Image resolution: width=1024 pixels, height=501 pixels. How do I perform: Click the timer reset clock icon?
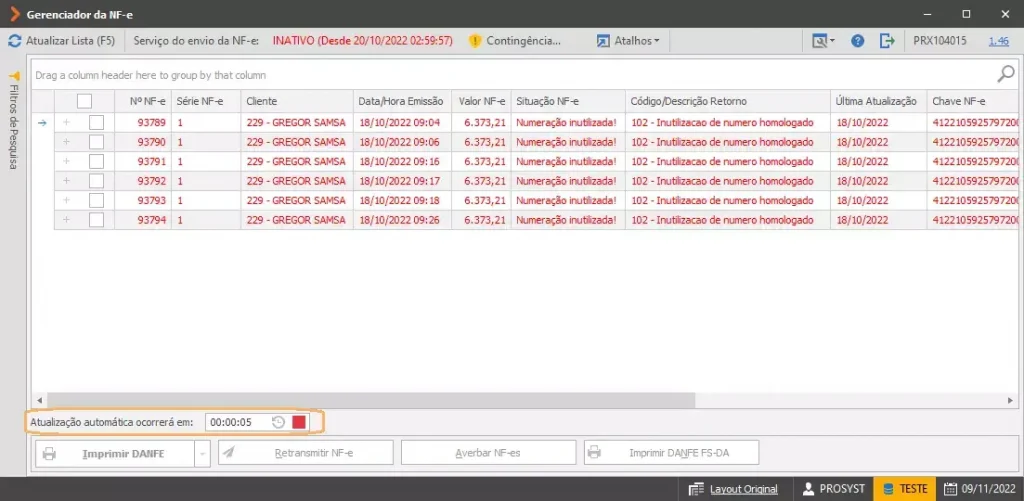(x=278, y=422)
